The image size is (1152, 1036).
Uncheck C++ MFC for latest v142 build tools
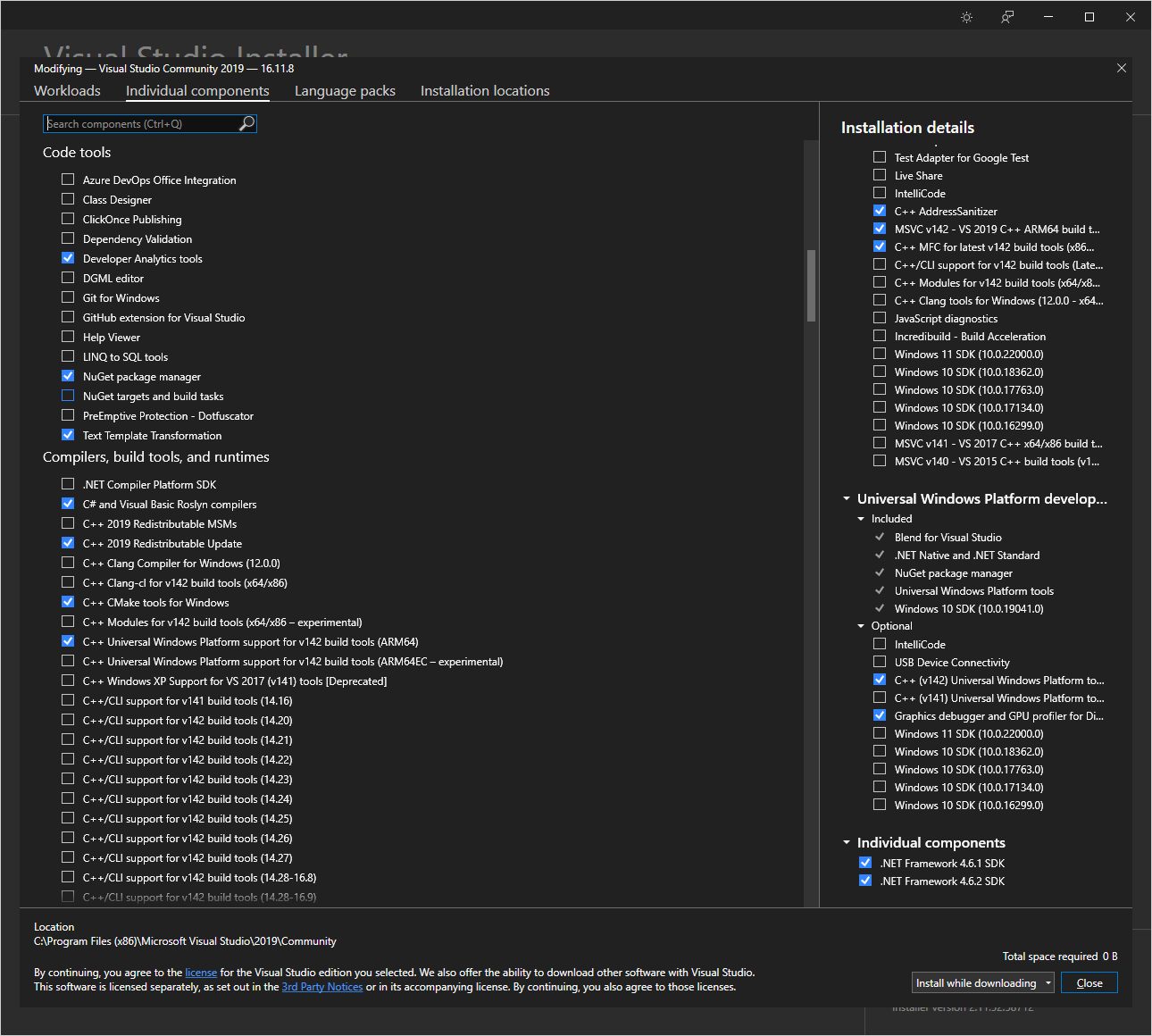tap(880, 246)
